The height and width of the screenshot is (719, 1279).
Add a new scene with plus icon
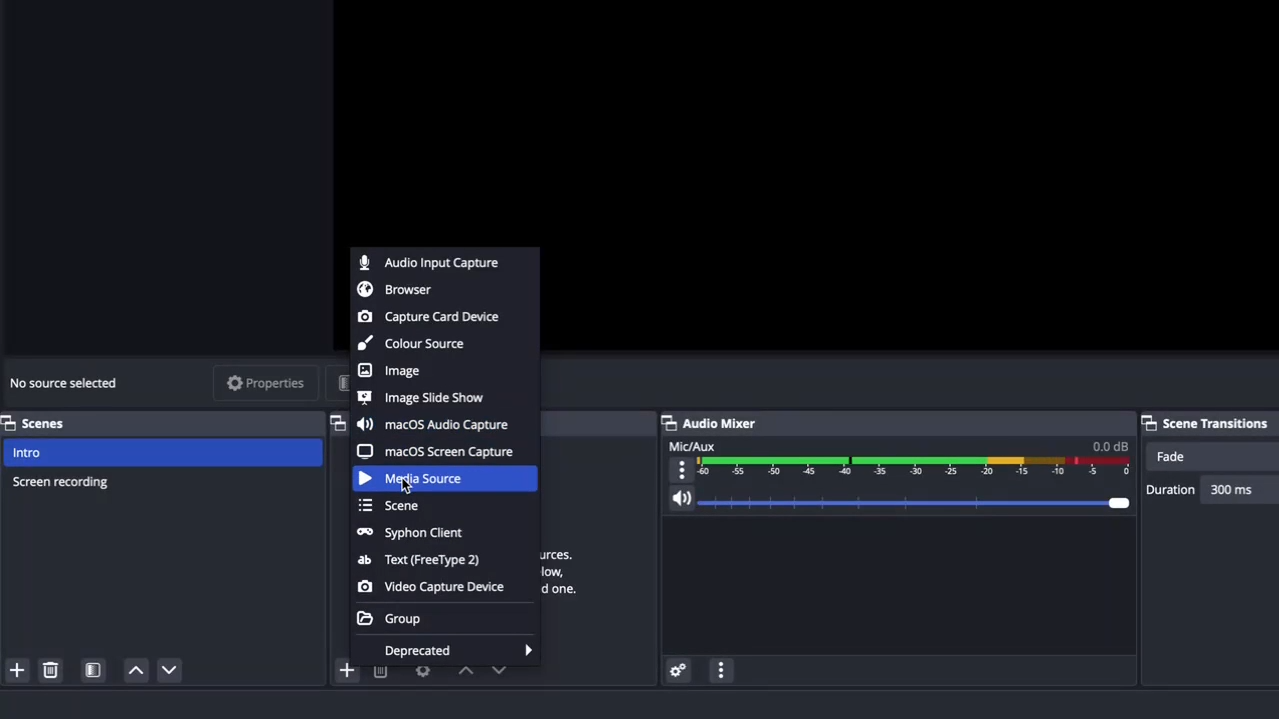[17, 670]
